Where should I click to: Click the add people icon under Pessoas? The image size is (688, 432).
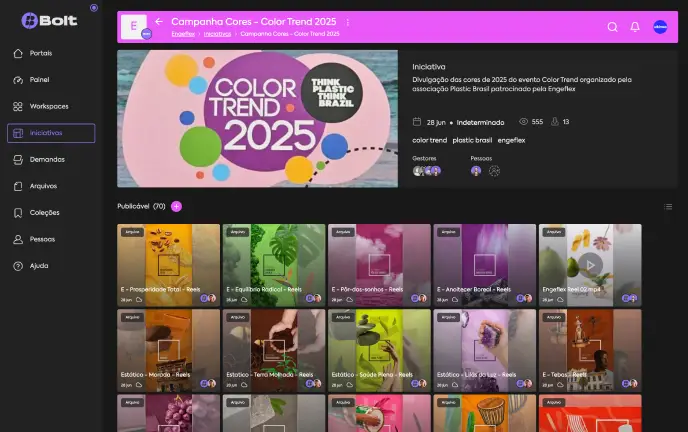coord(494,171)
